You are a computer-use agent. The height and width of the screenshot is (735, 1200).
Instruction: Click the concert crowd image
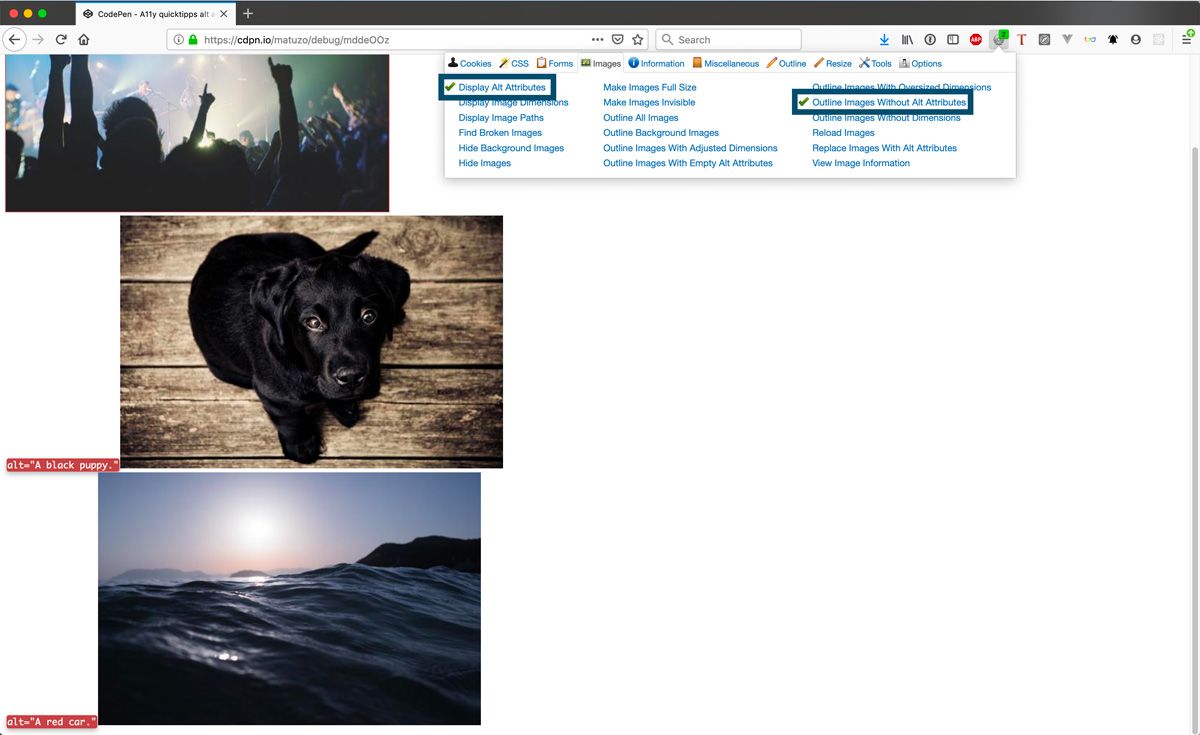point(197,133)
